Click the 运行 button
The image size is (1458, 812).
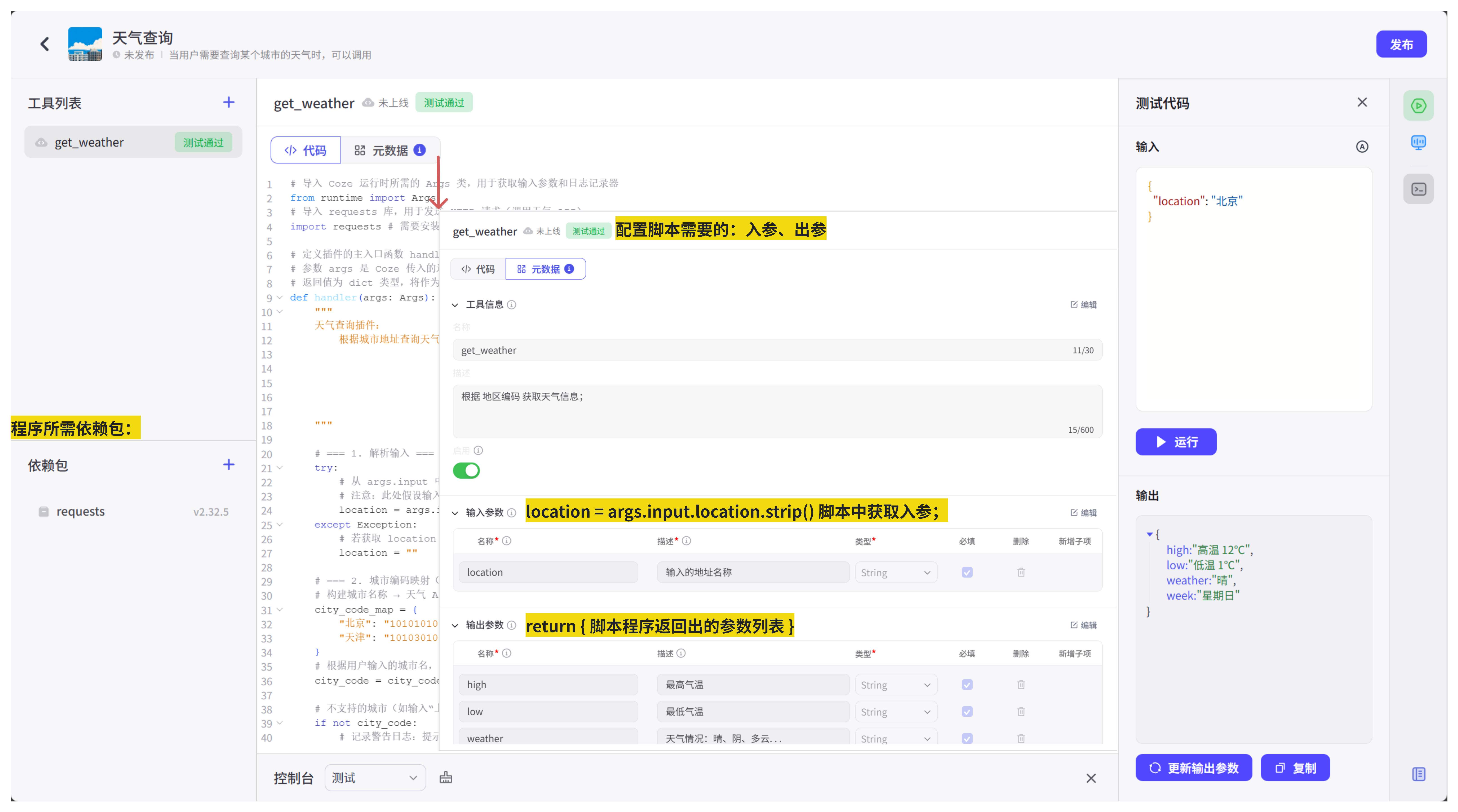pyautogui.click(x=1176, y=442)
